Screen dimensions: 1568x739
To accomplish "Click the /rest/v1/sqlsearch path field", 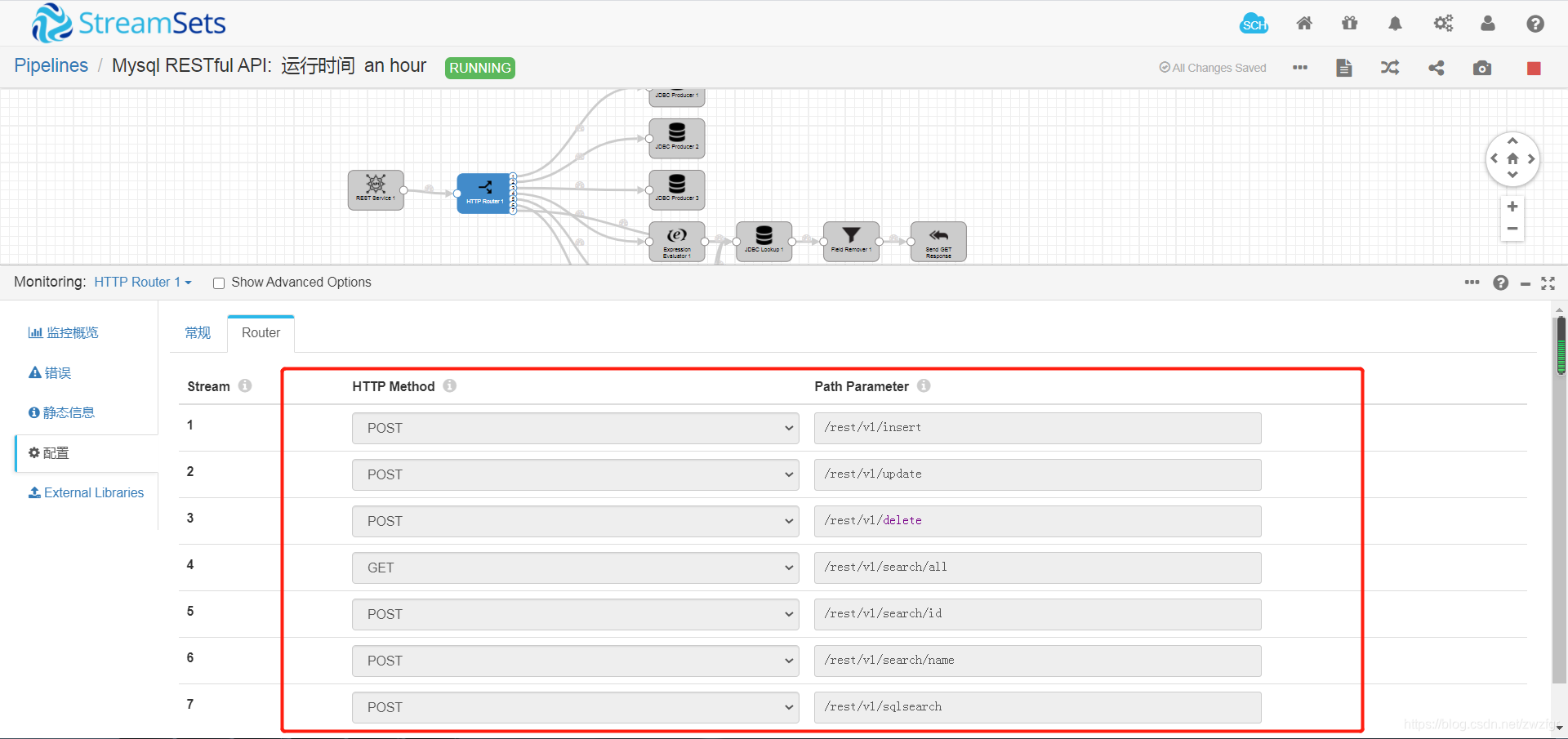I will pyautogui.click(x=1037, y=707).
